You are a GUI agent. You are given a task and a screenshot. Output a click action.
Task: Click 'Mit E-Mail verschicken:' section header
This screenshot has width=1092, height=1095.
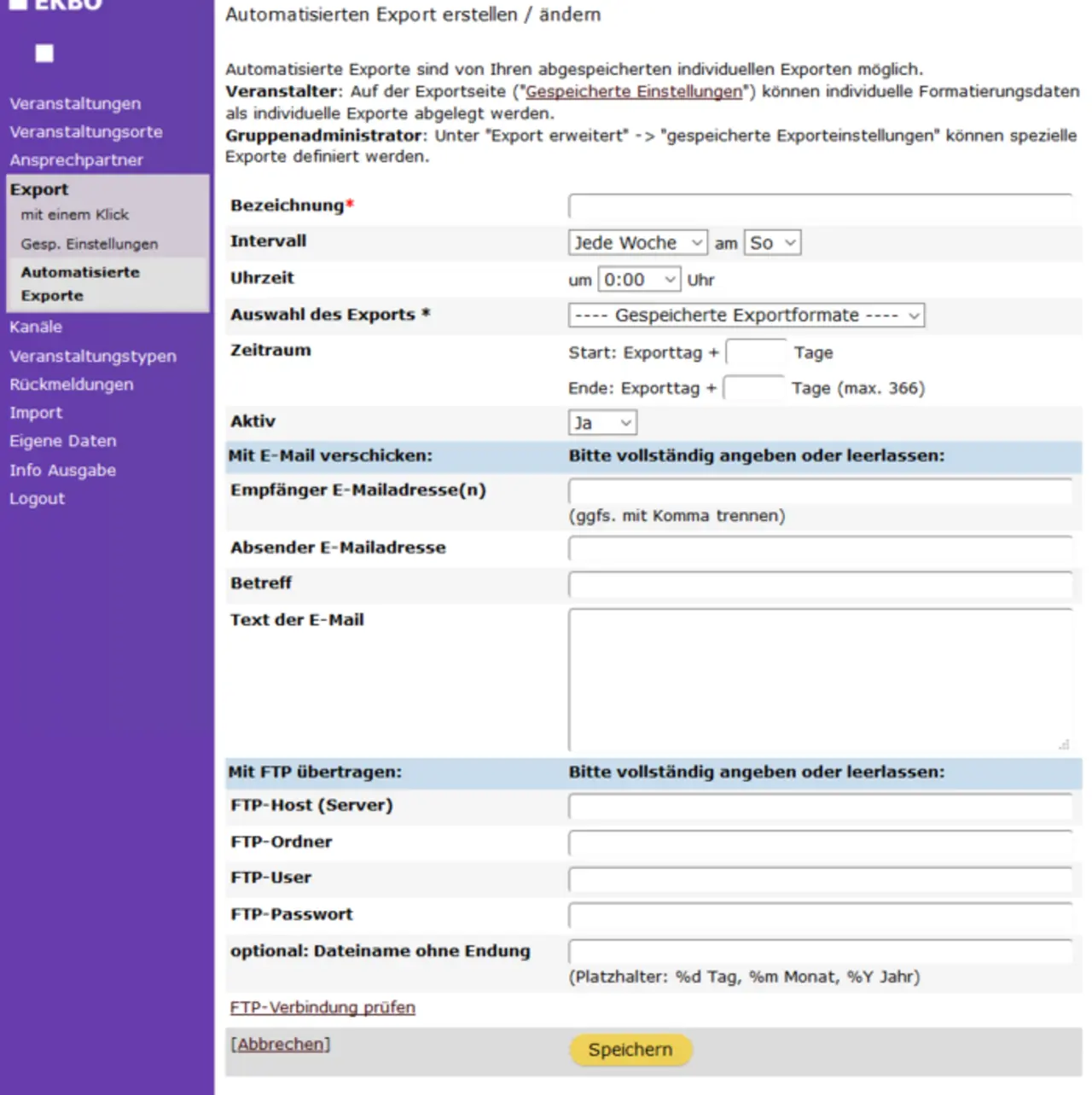pyautogui.click(x=330, y=455)
